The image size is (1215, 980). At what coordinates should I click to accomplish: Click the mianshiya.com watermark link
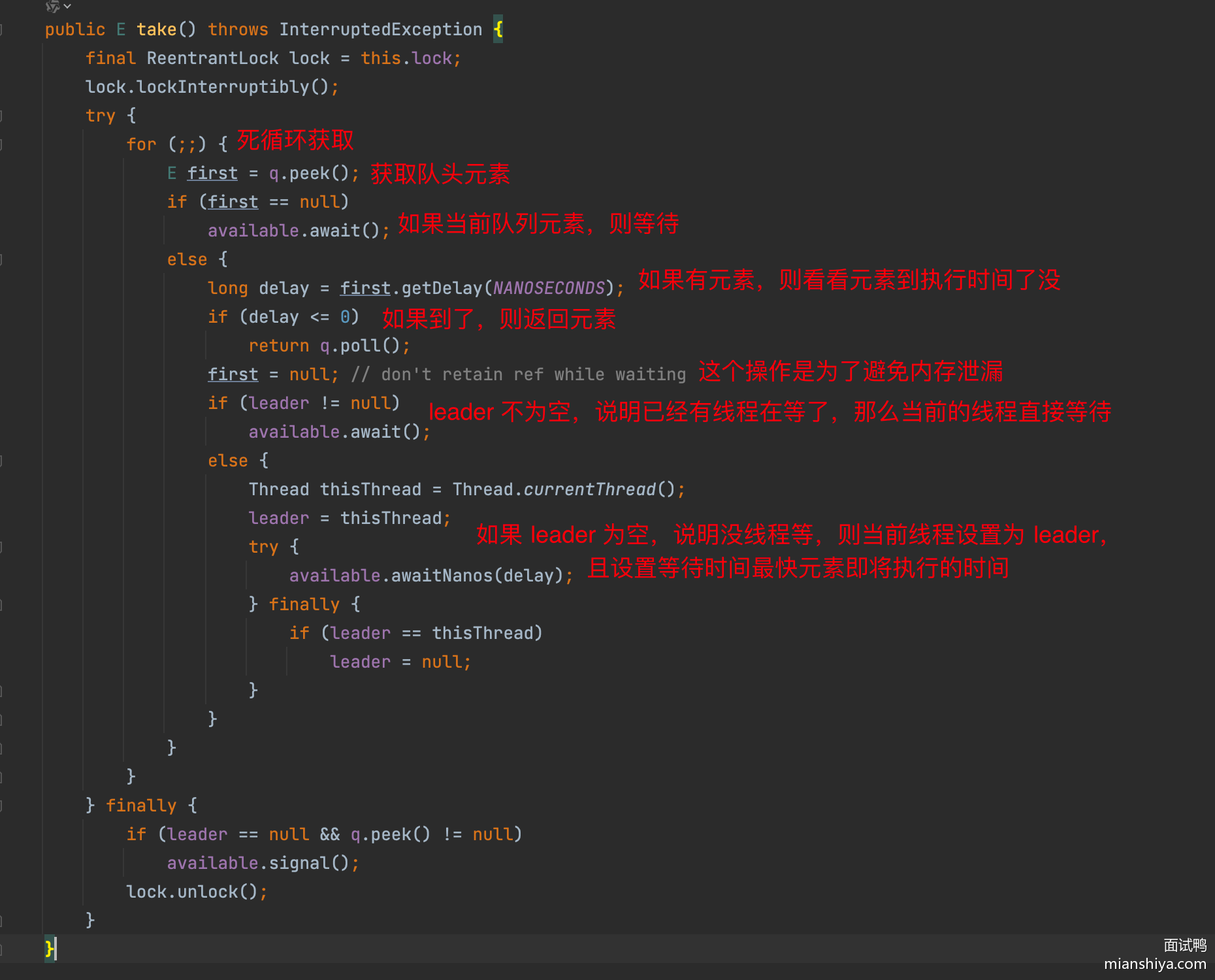1154,964
